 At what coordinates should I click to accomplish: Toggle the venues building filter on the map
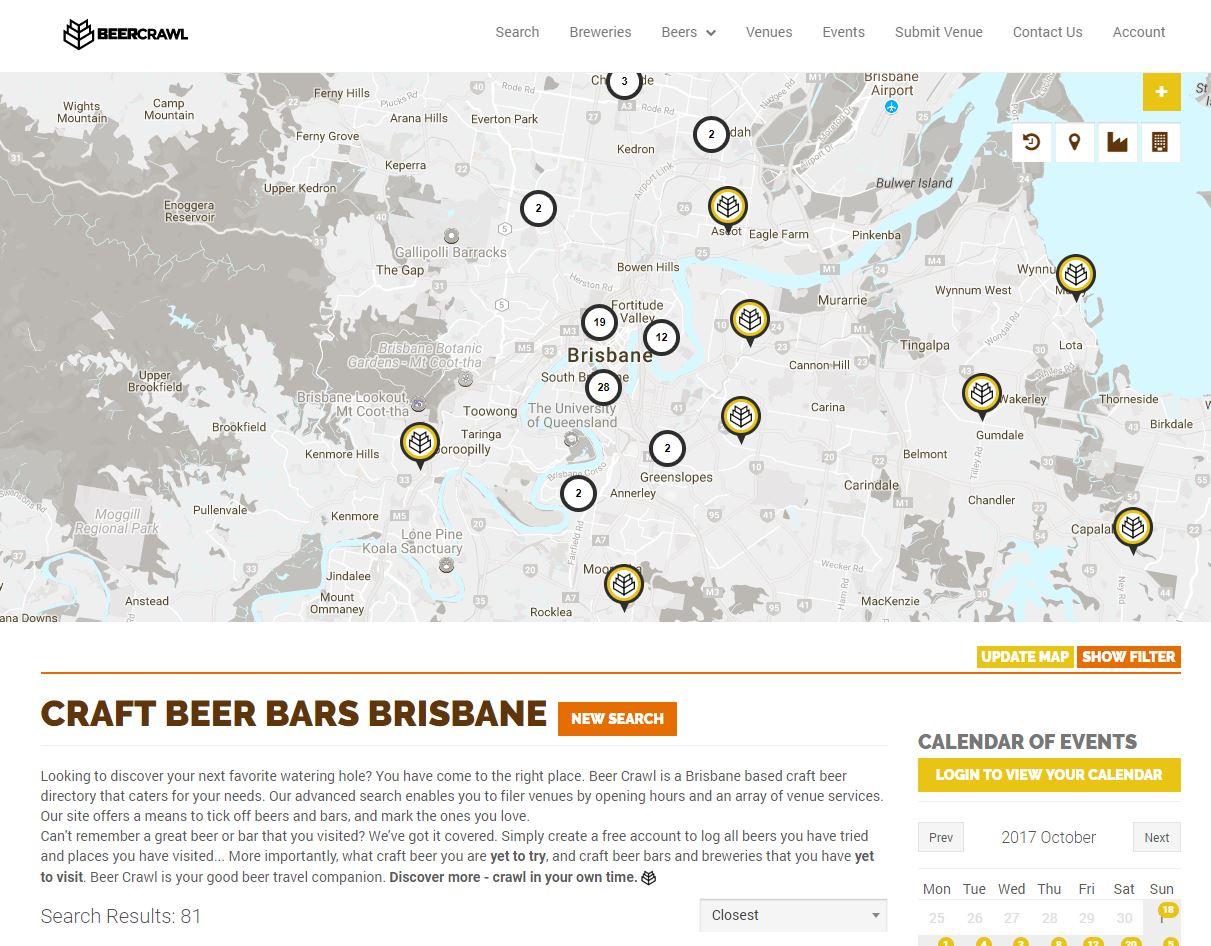(x=1160, y=142)
